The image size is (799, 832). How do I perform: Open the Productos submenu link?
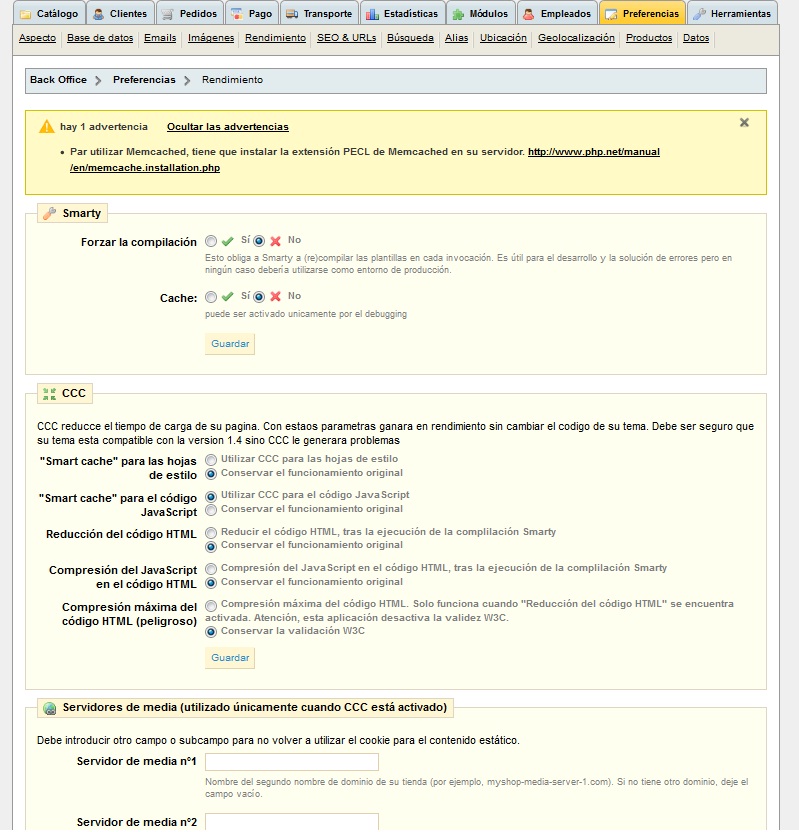tap(649, 38)
